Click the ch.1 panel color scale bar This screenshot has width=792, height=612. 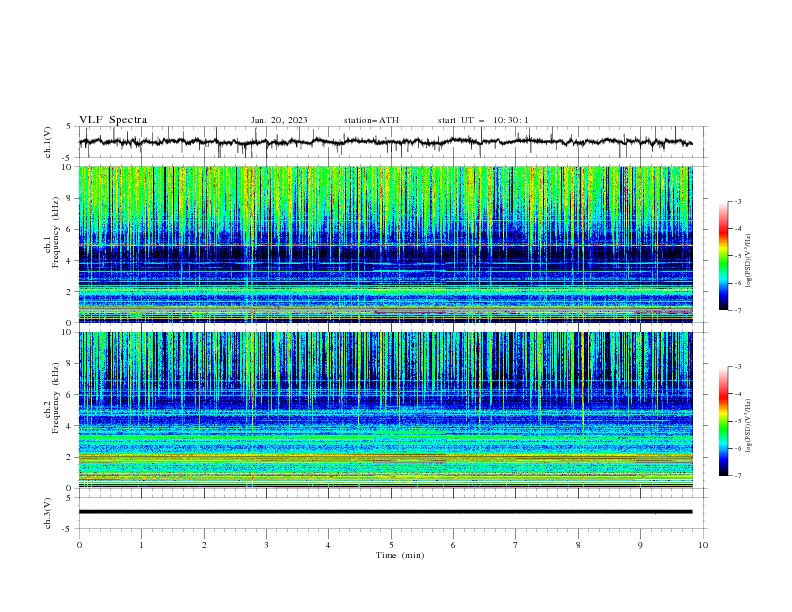(x=723, y=255)
